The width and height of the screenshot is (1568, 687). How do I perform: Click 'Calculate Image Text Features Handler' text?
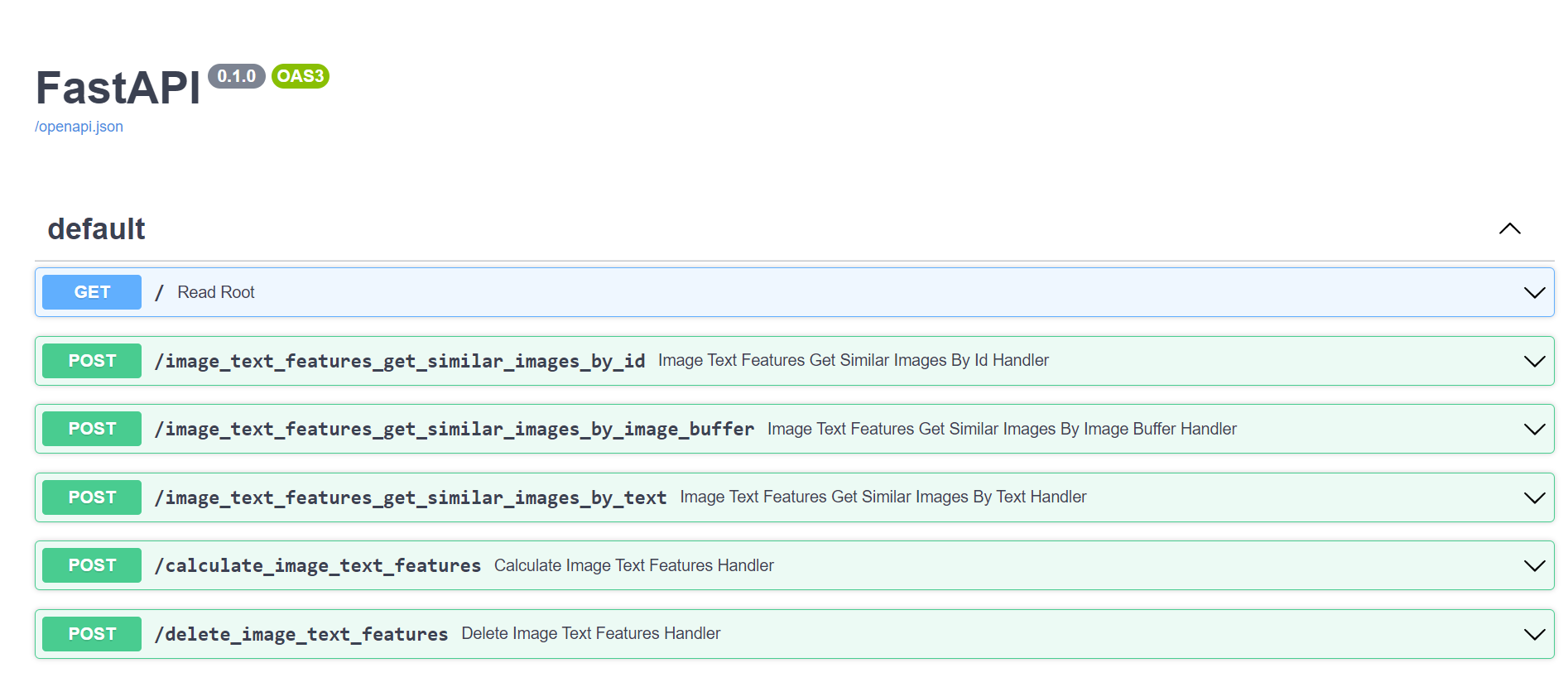coord(634,565)
